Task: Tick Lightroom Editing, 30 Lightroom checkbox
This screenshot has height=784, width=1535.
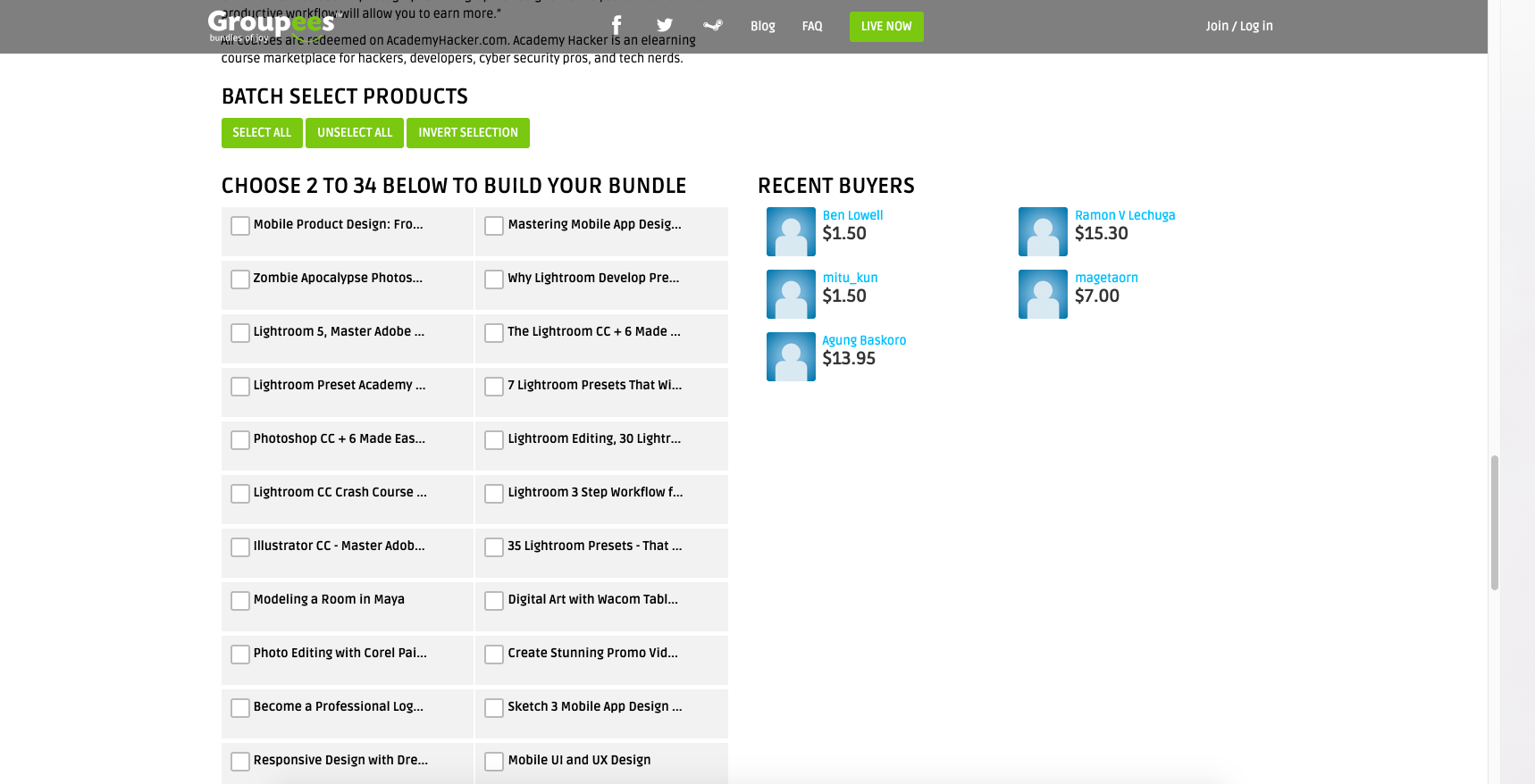Action: click(x=494, y=440)
